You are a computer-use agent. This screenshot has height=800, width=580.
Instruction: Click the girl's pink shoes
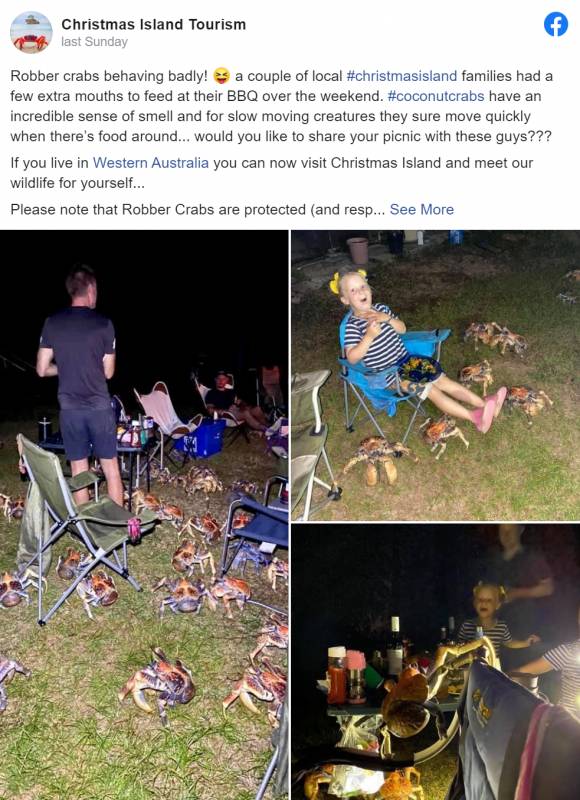coord(487,408)
